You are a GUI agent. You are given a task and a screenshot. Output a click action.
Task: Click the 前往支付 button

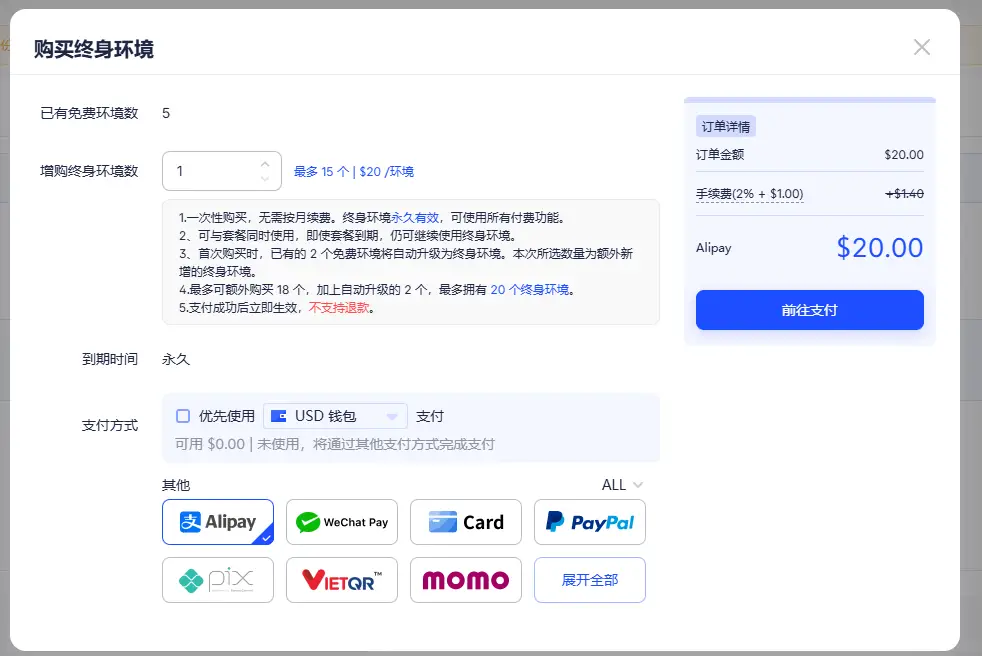pyautogui.click(x=810, y=310)
